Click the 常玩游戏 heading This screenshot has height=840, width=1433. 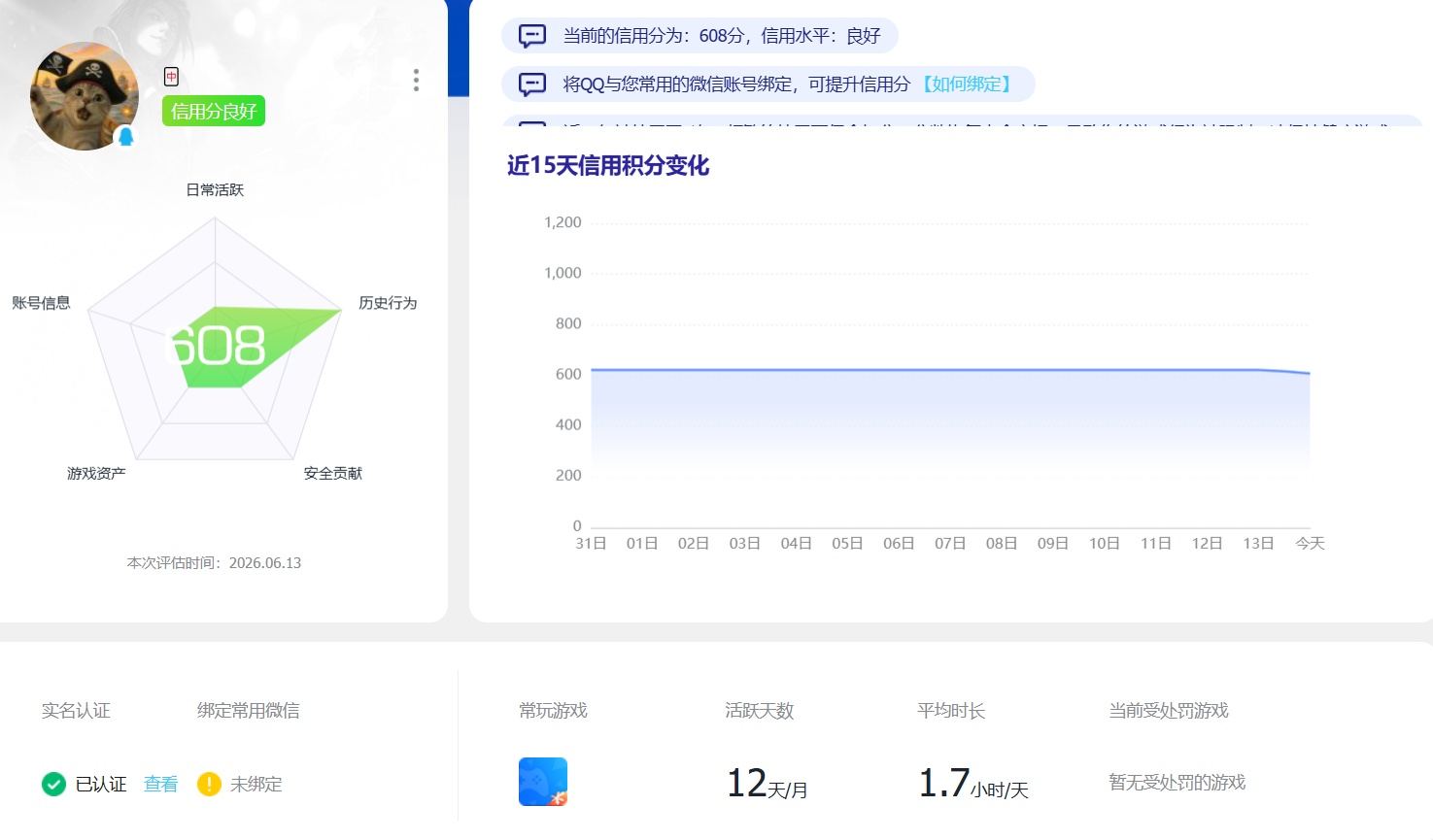tap(553, 711)
